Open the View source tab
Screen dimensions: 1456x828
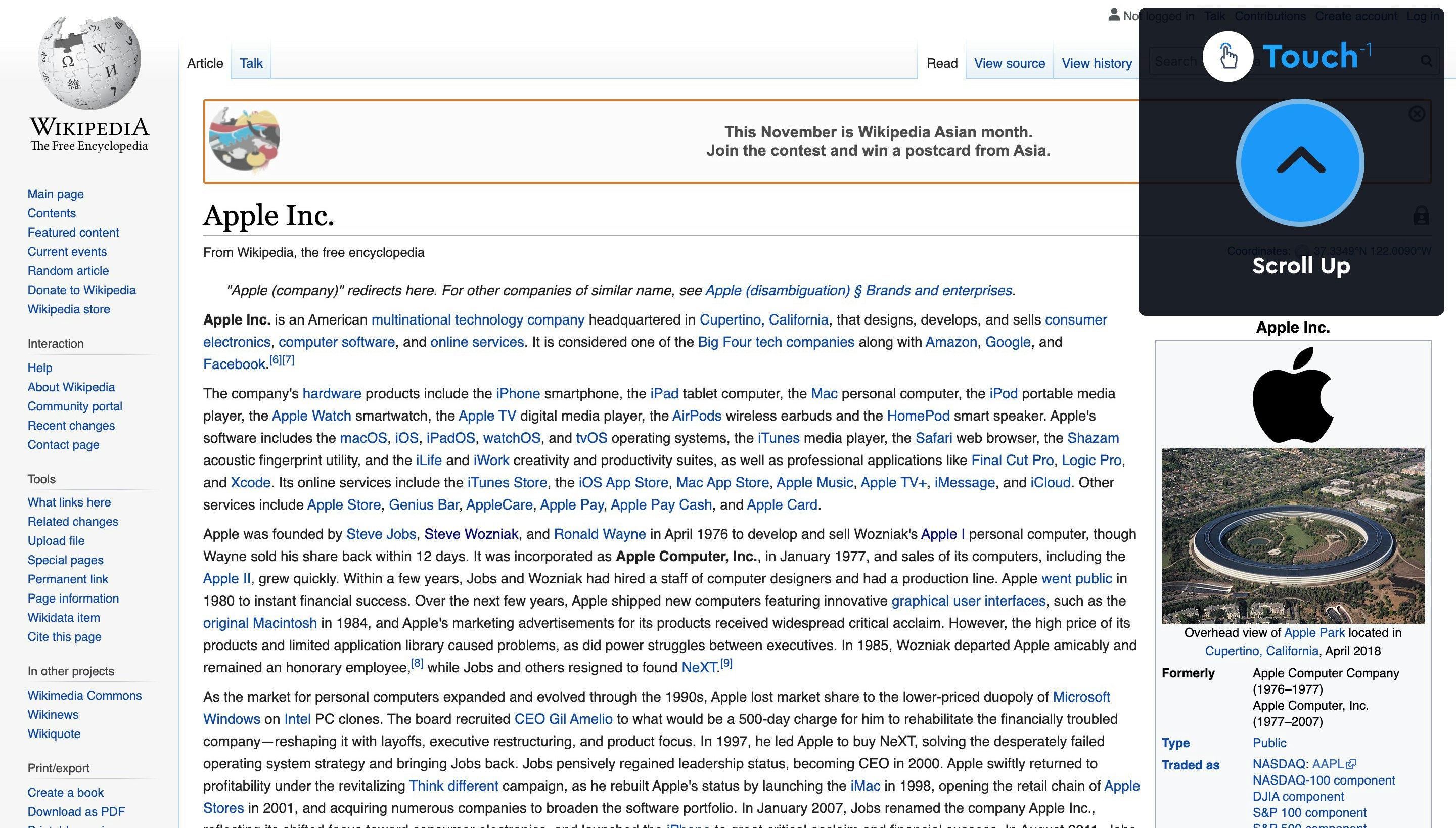(1009, 63)
